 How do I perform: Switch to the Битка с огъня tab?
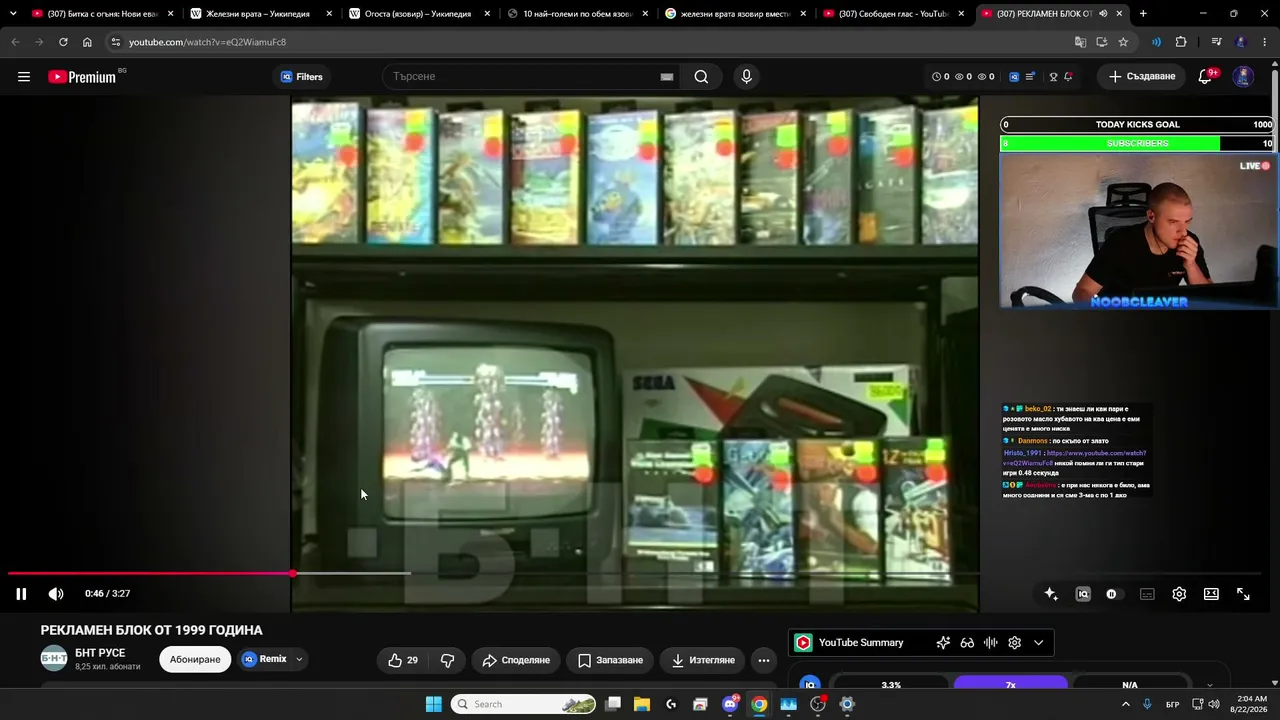click(100, 14)
